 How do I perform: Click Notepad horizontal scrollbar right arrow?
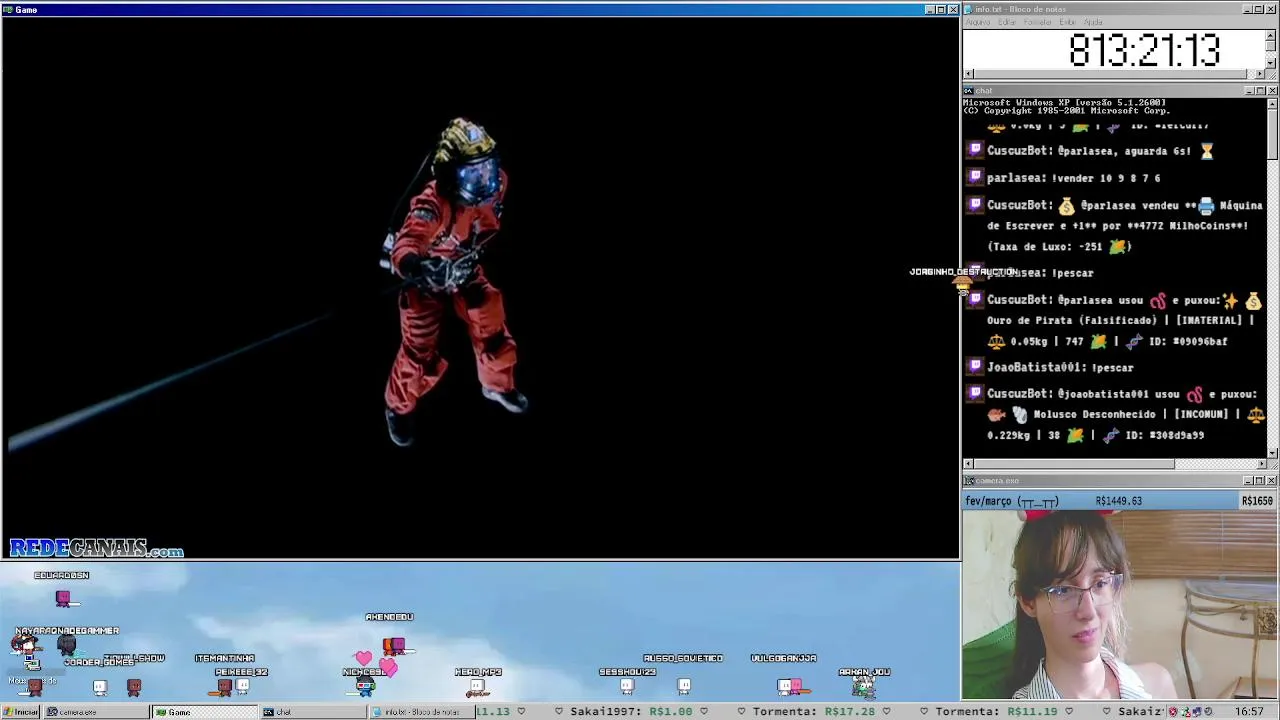[x=1261, y=73]
